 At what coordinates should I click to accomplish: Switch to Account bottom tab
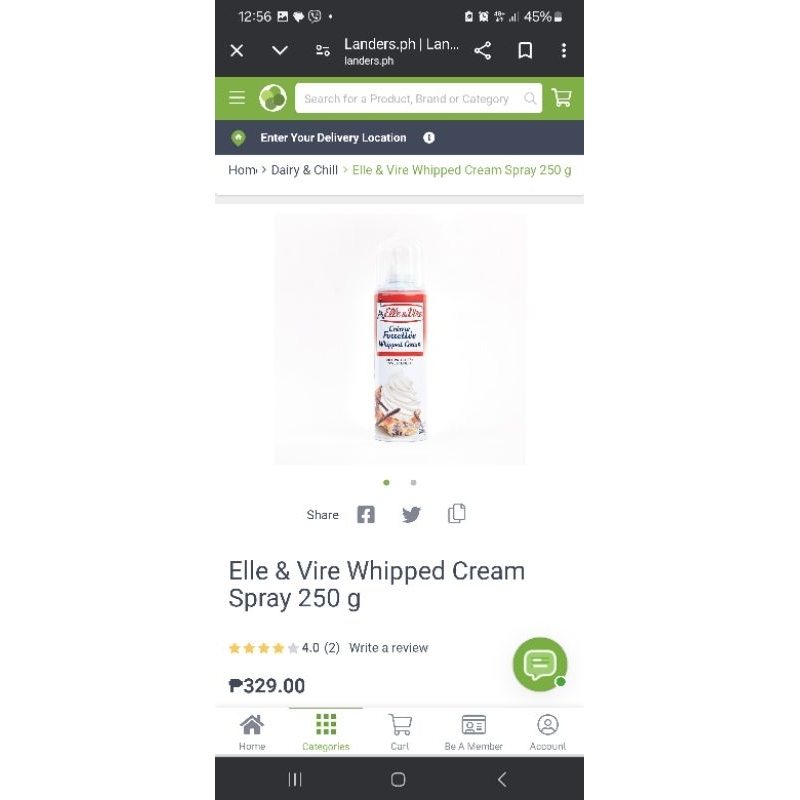[547, 732]
